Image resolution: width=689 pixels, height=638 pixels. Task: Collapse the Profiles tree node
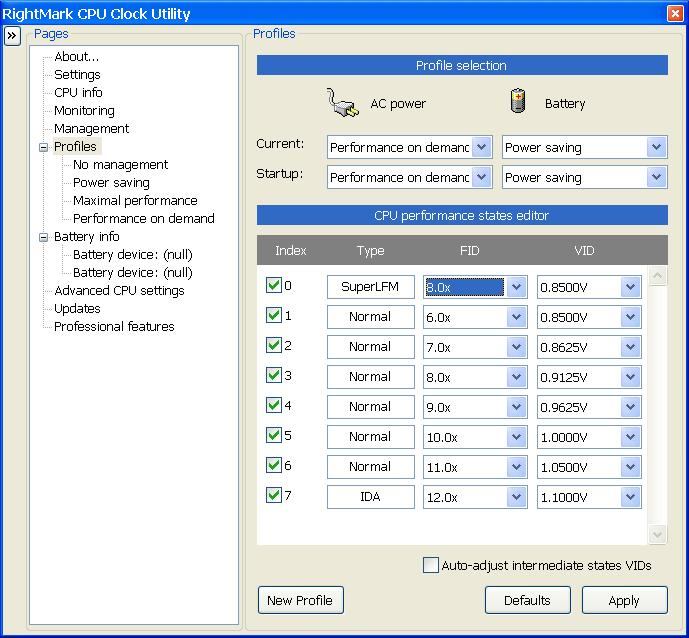coord(43,147)
